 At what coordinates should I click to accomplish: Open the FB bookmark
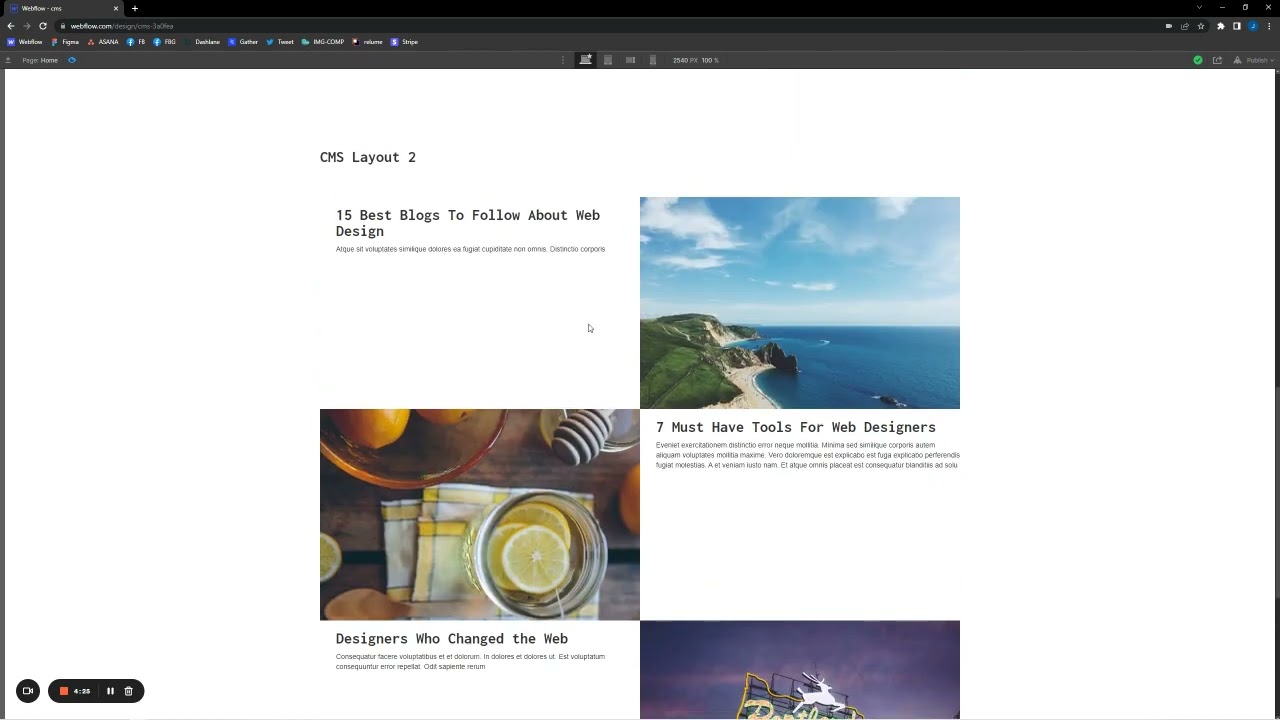[x=136, y=42]
